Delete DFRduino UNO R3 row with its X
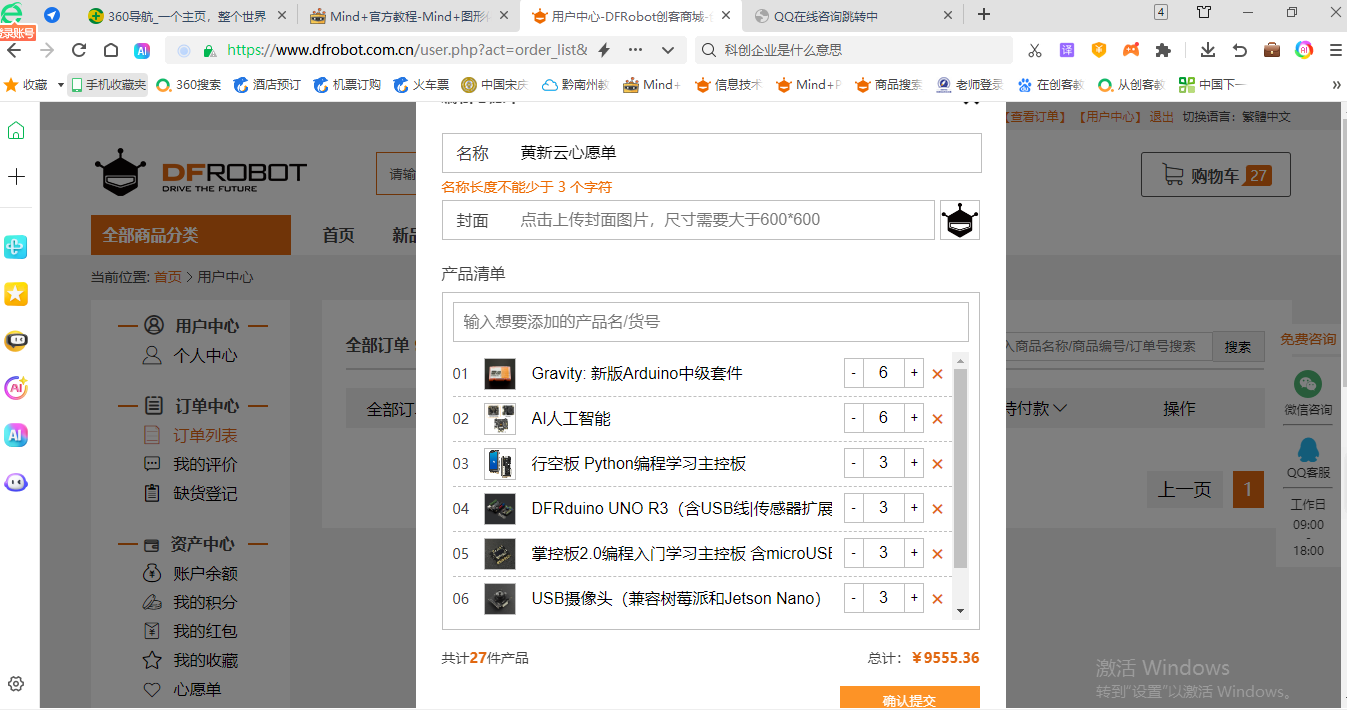The height and width of the screenshot is (715, 1347). 937,509
